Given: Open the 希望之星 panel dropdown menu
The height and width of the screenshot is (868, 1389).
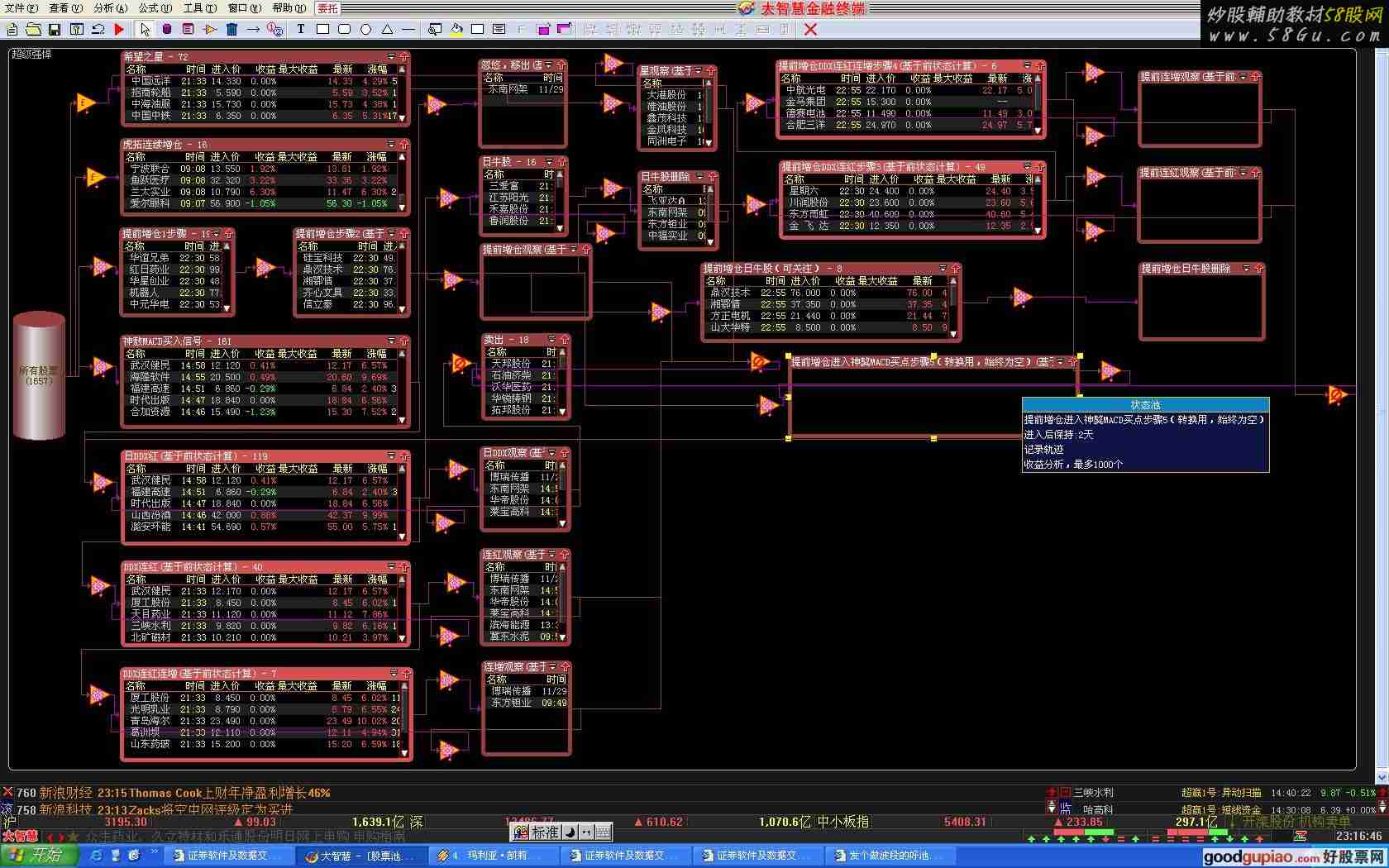Looking at the screenshot, I should (391, 57).
